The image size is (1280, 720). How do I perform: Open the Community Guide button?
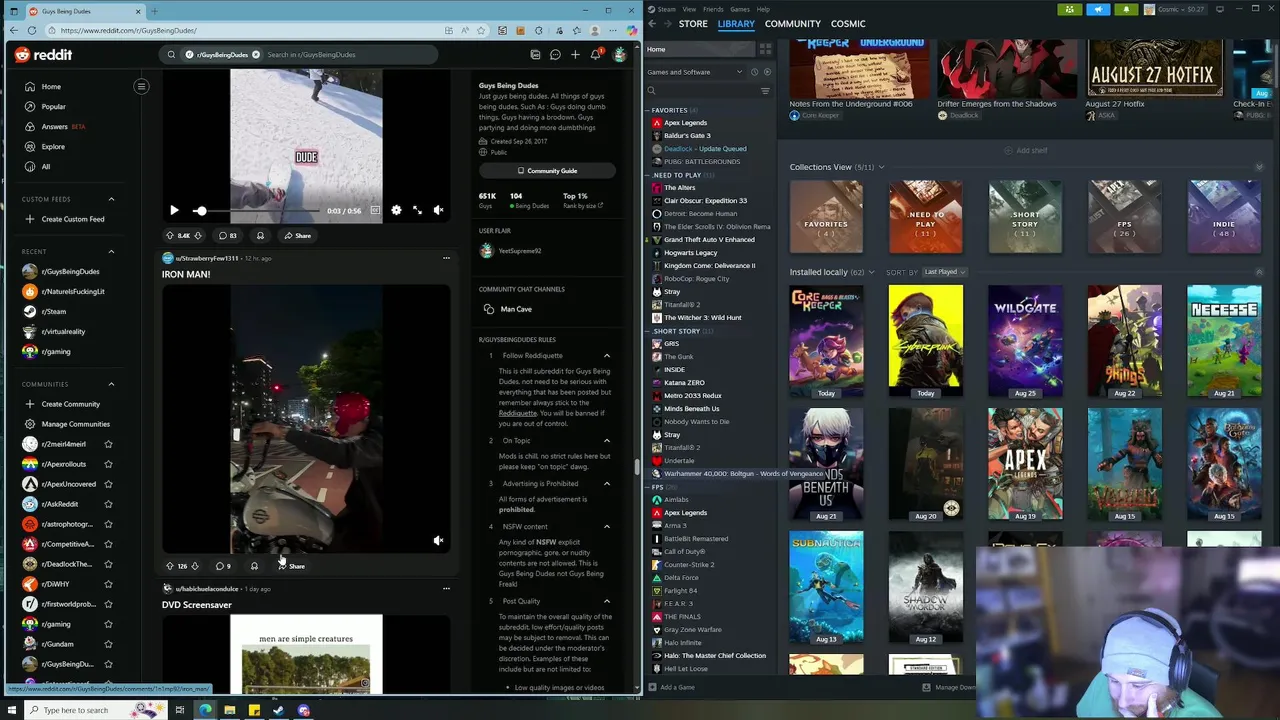[546, 171]
